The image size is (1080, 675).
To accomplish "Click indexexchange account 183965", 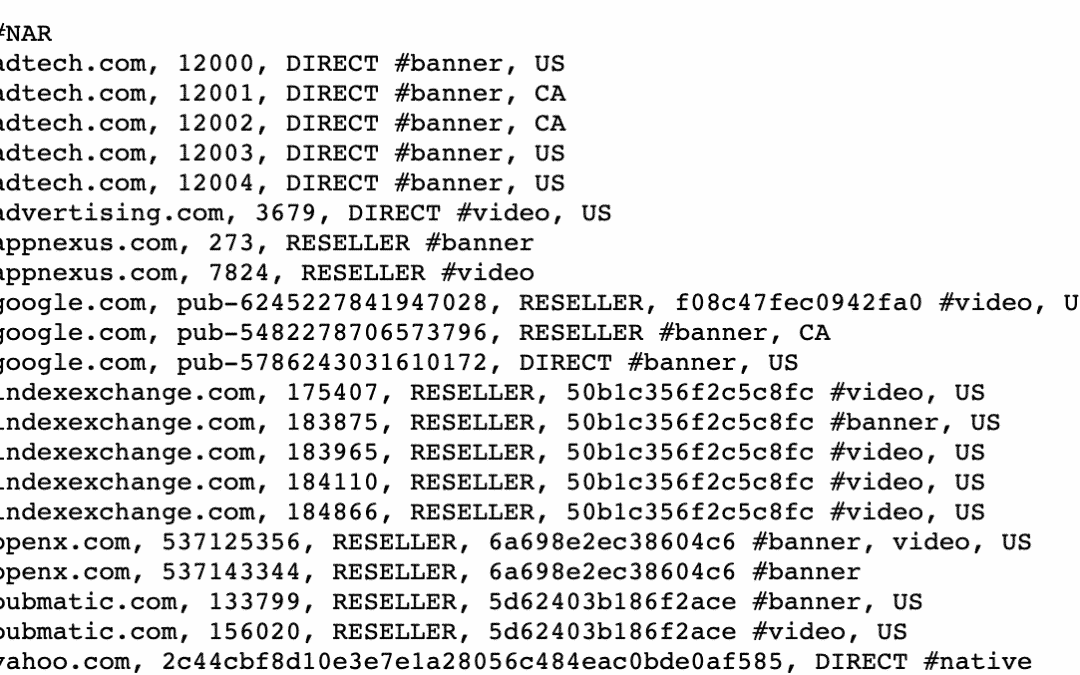I will click(332, 453).
